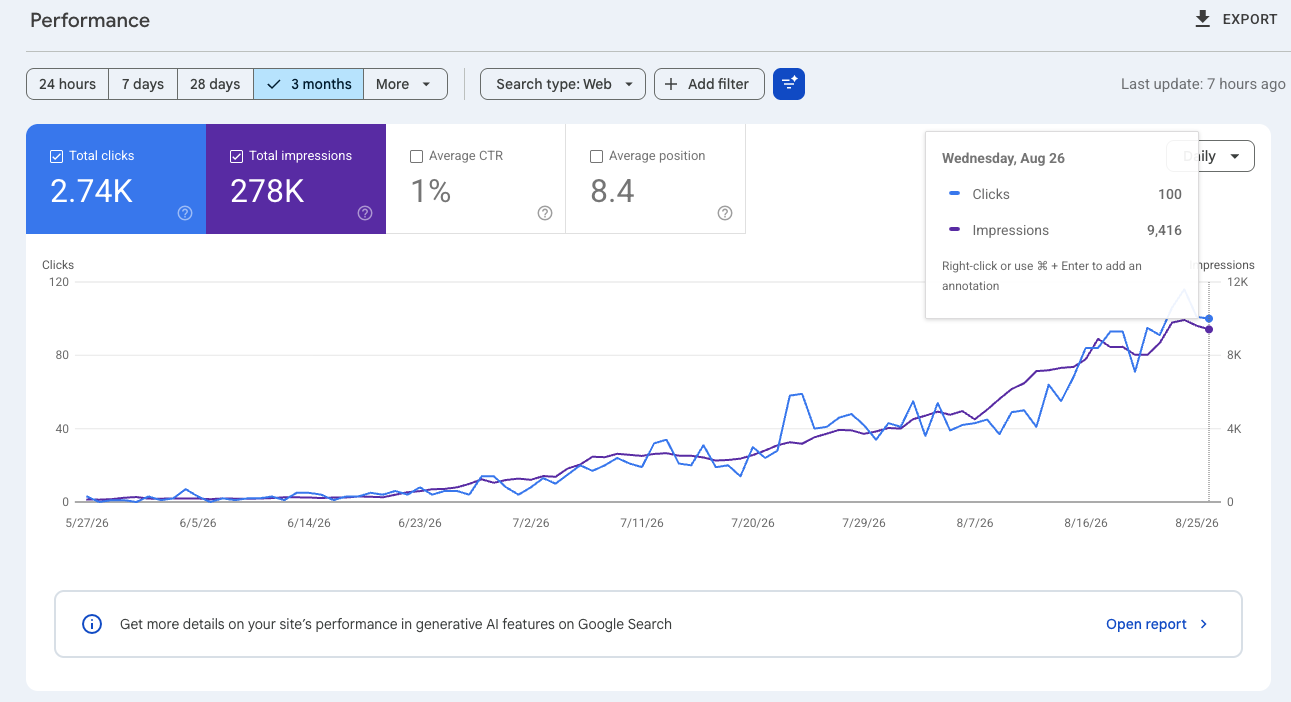
Task: Select the 28 days range tab
Action: coord(215,84)
